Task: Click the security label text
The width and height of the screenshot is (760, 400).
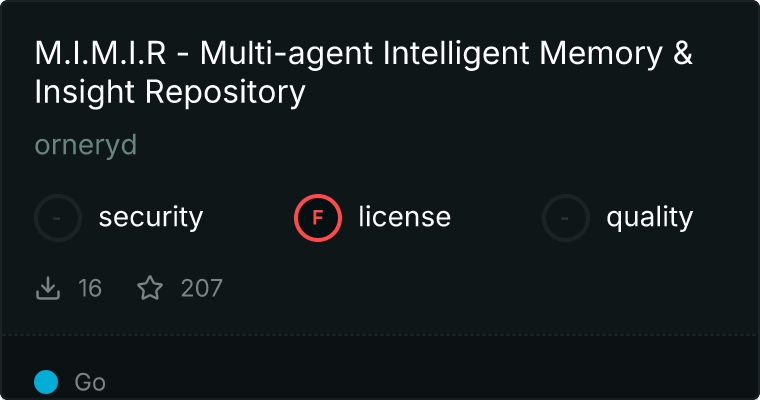Action: pyautogui.click(x=151, y=217)
